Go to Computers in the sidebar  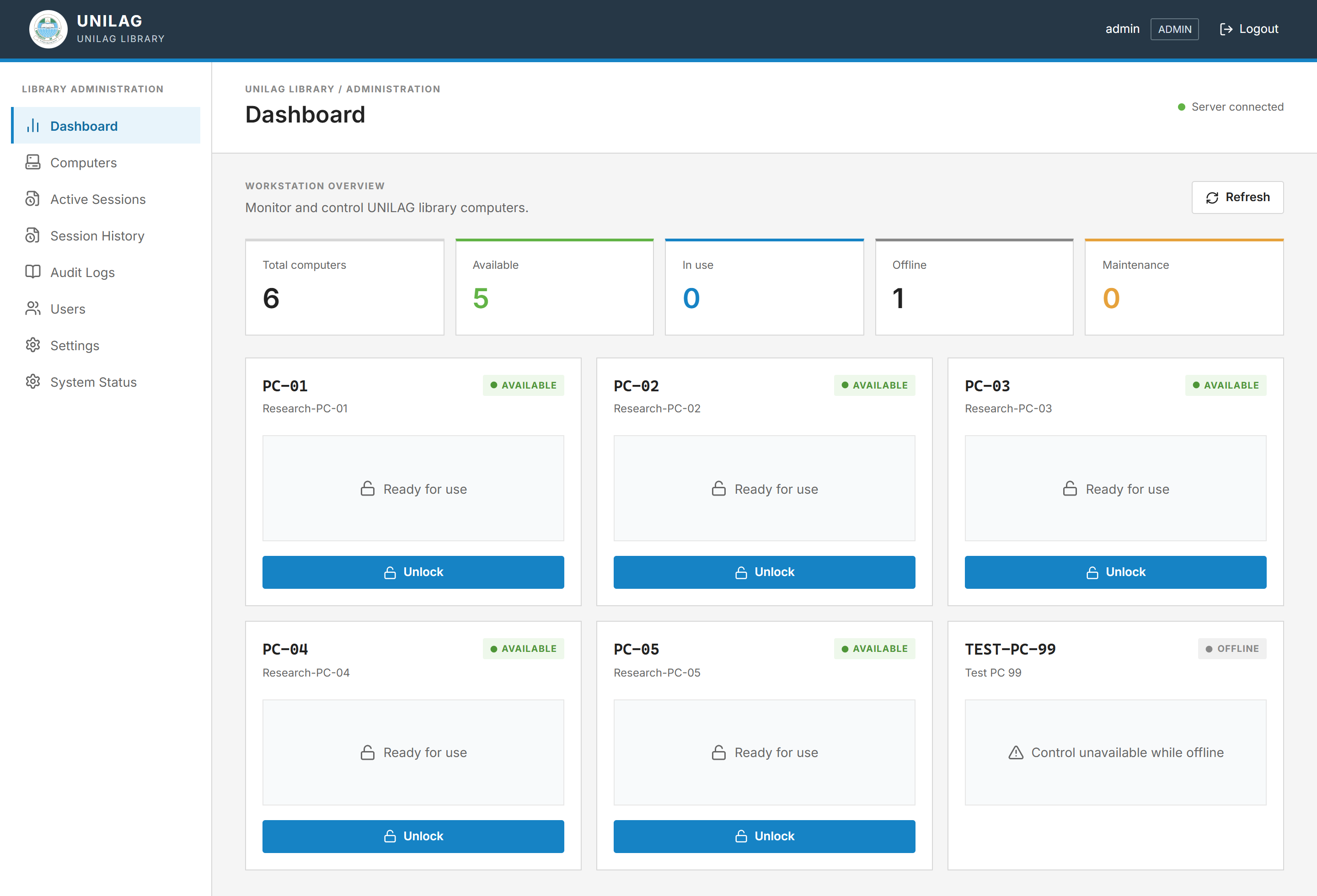106,163
